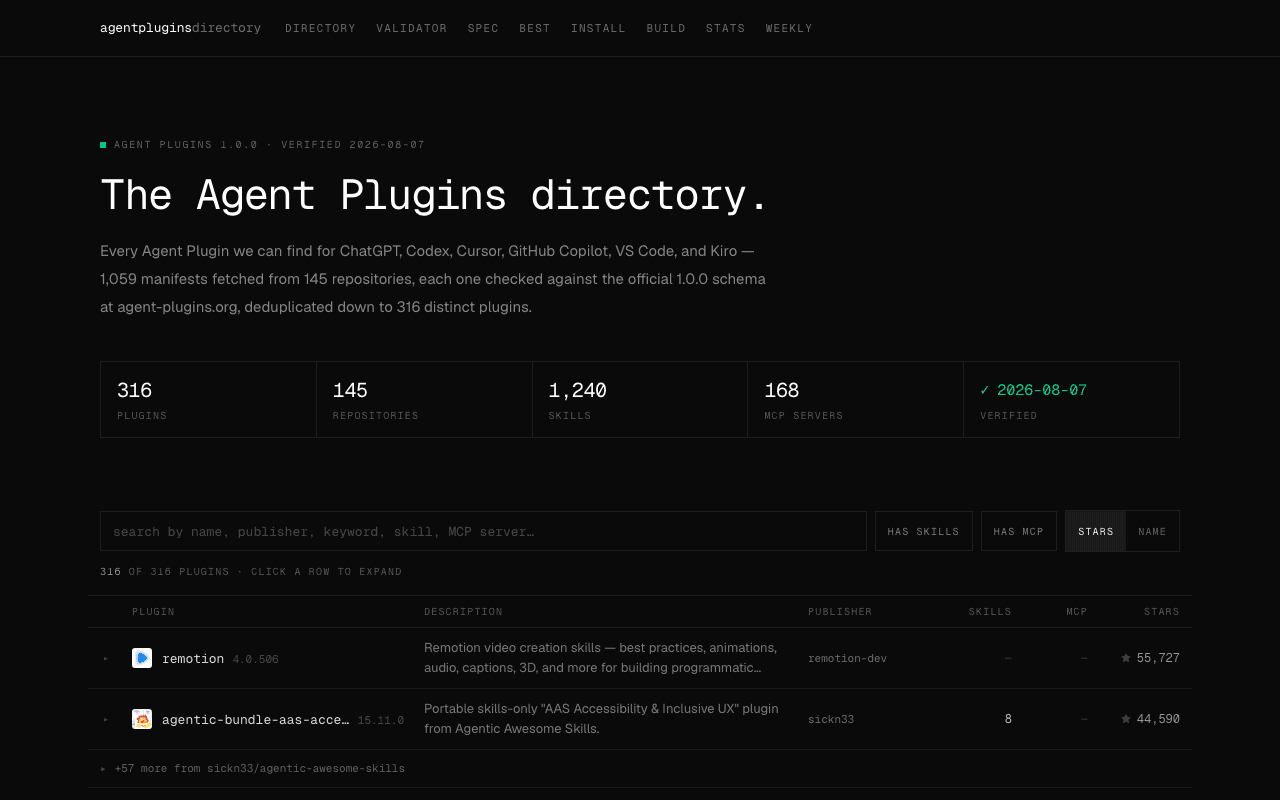The height and width of the screenshot is (800, 1280).
Task: Sort plugins by NAME
Action: pos(1152,531)
